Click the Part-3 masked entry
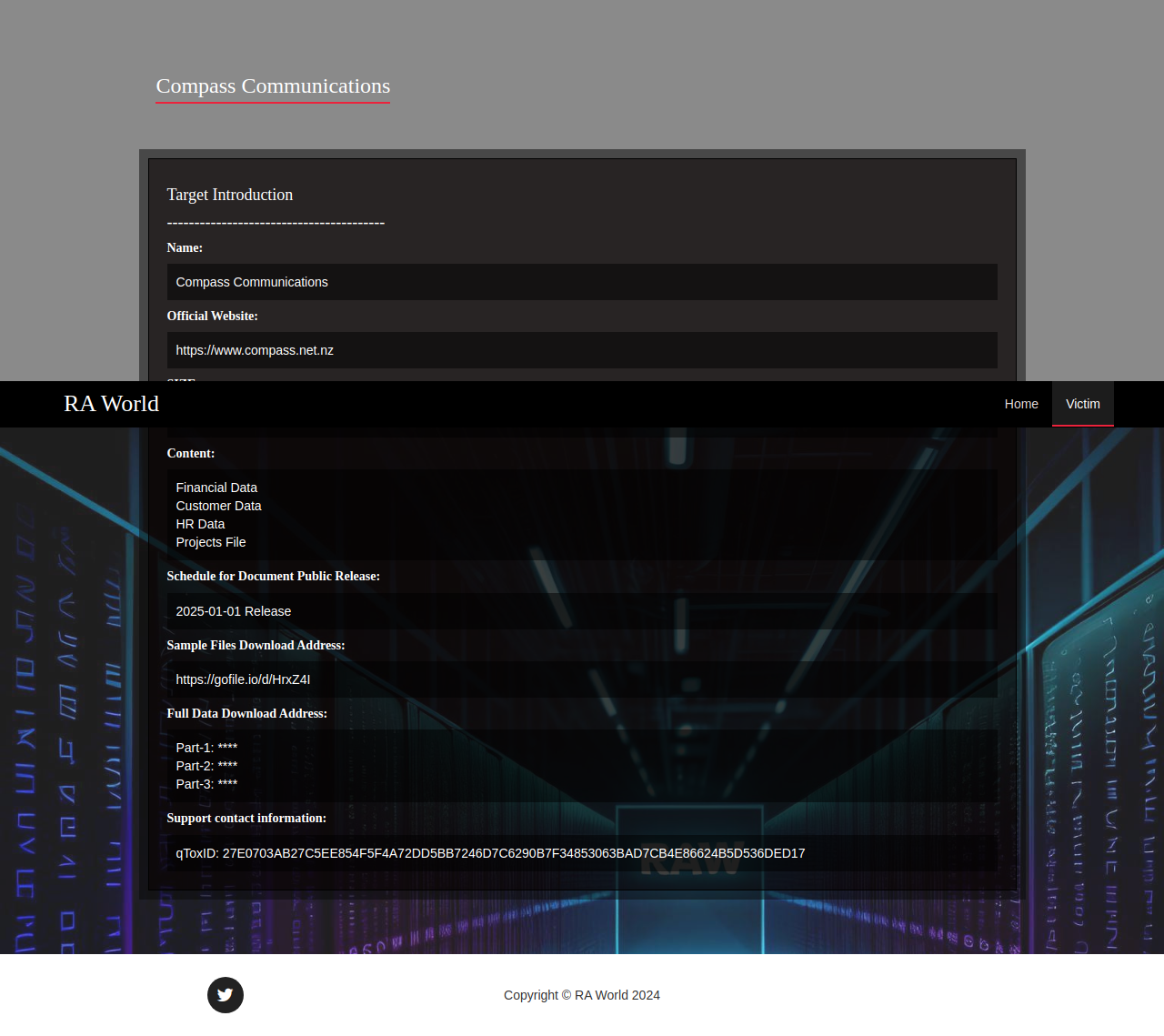Screen dimensions: 1164x1036 206,784
